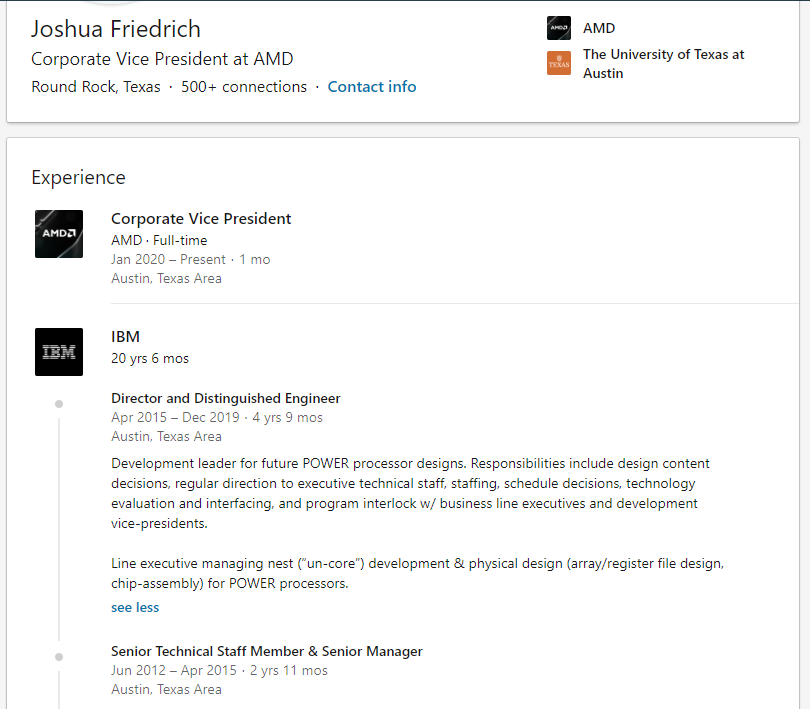810x709 pixels.
Task: Click Apr 2015 – Dec 2019 date range
Action: coord(175,418)
